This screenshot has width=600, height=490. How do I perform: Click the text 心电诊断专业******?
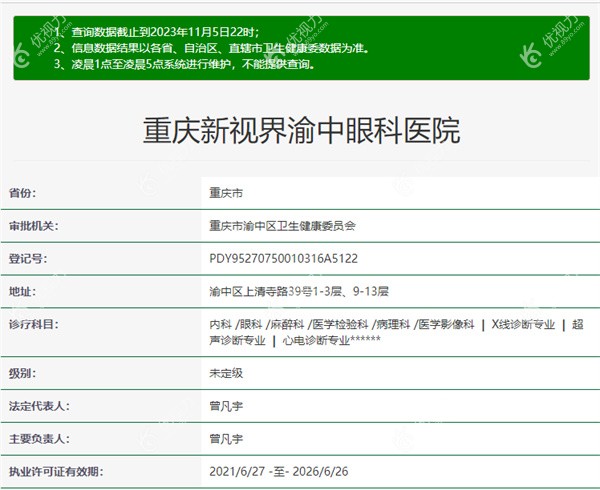click(332, 340)
